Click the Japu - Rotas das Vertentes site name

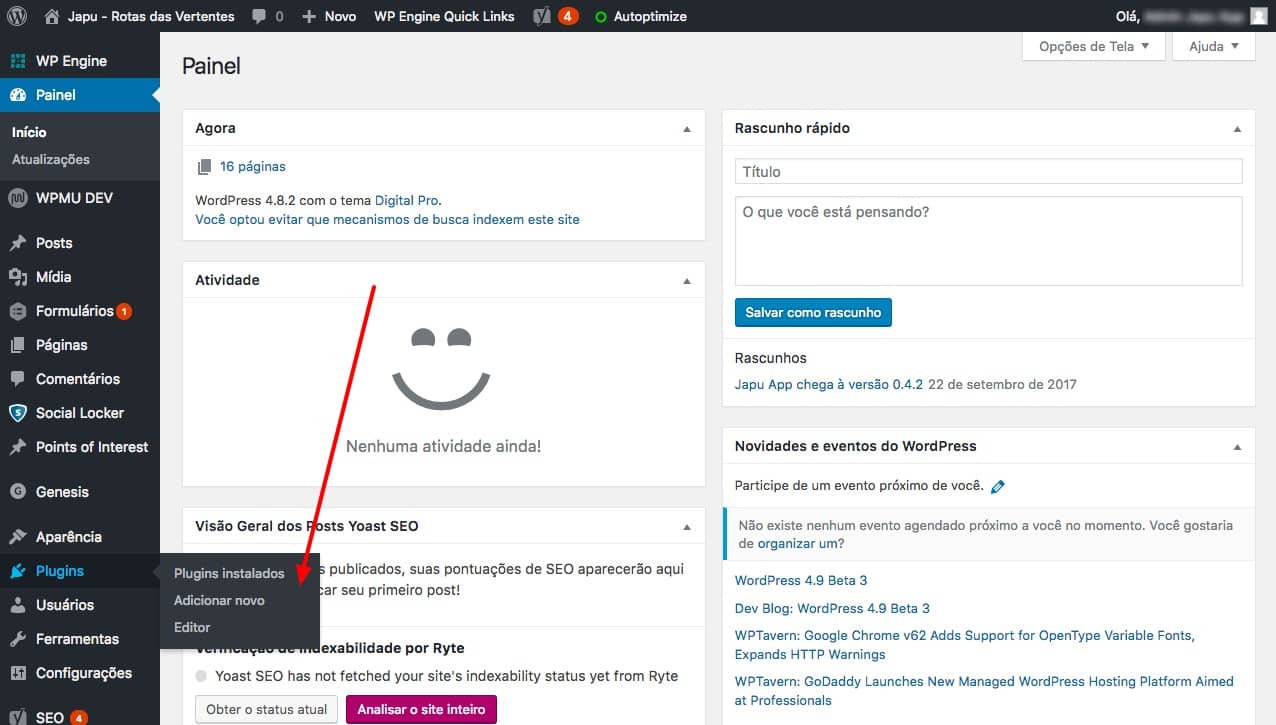tap(151, 16)
